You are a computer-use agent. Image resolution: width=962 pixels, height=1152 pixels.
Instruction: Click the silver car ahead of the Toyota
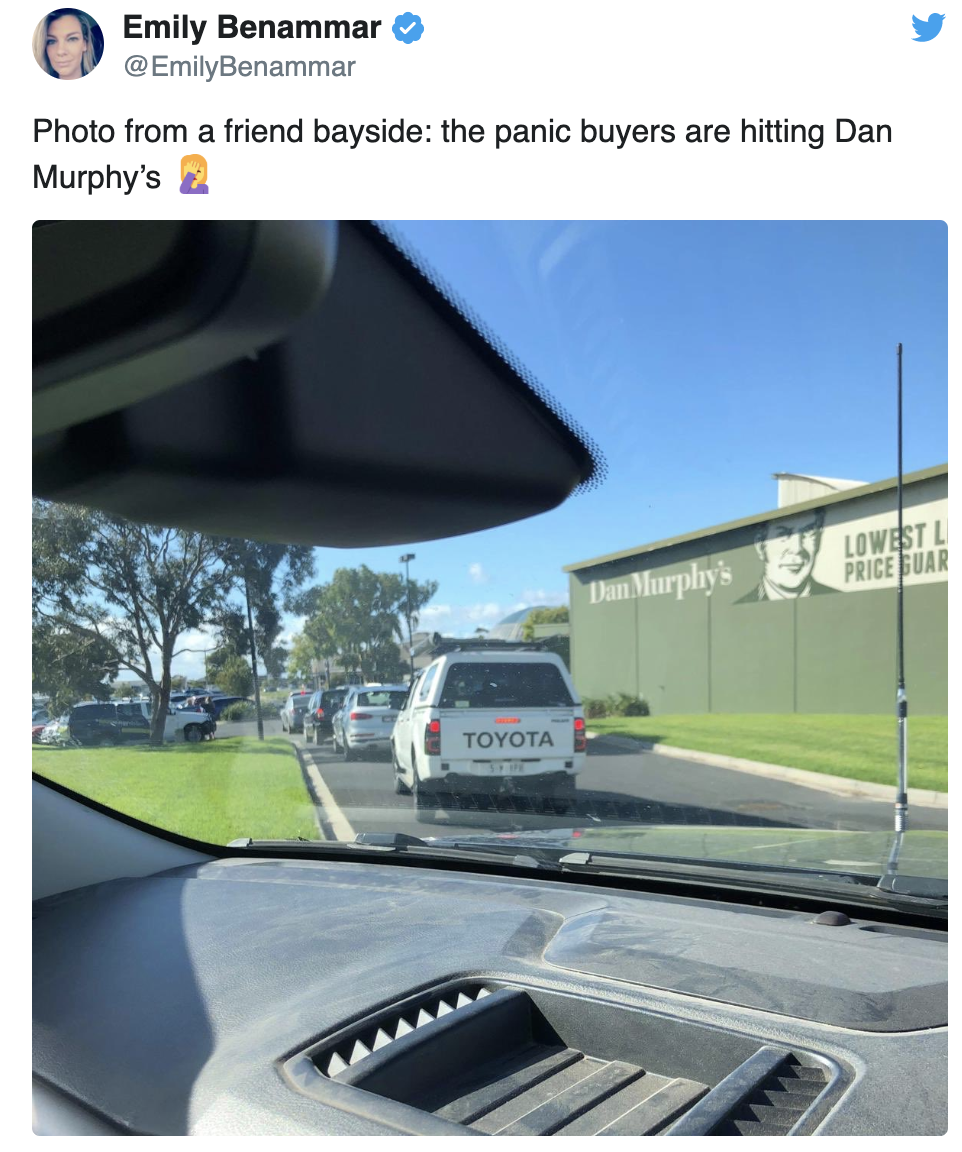[x=365, y=721]
